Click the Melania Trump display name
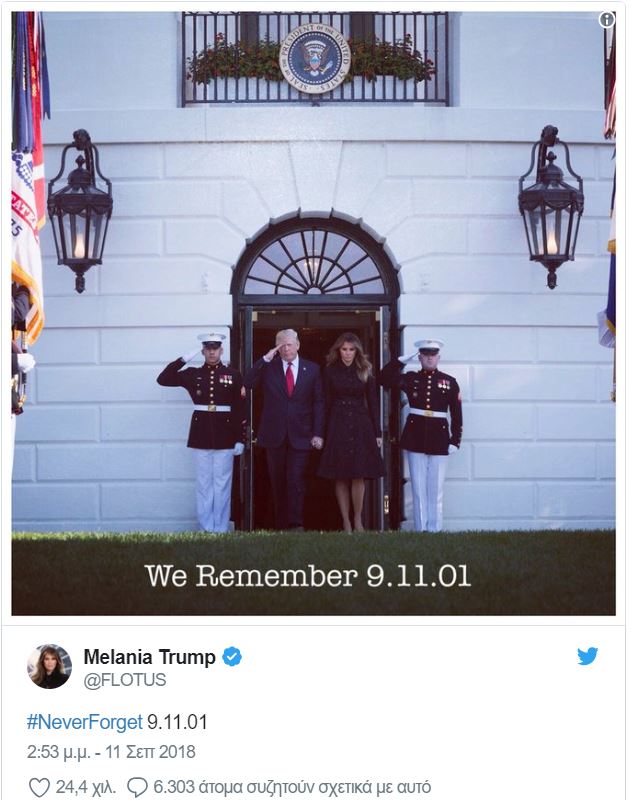The width and height of the screenshot is (631, 800). (x=149, y=657)
